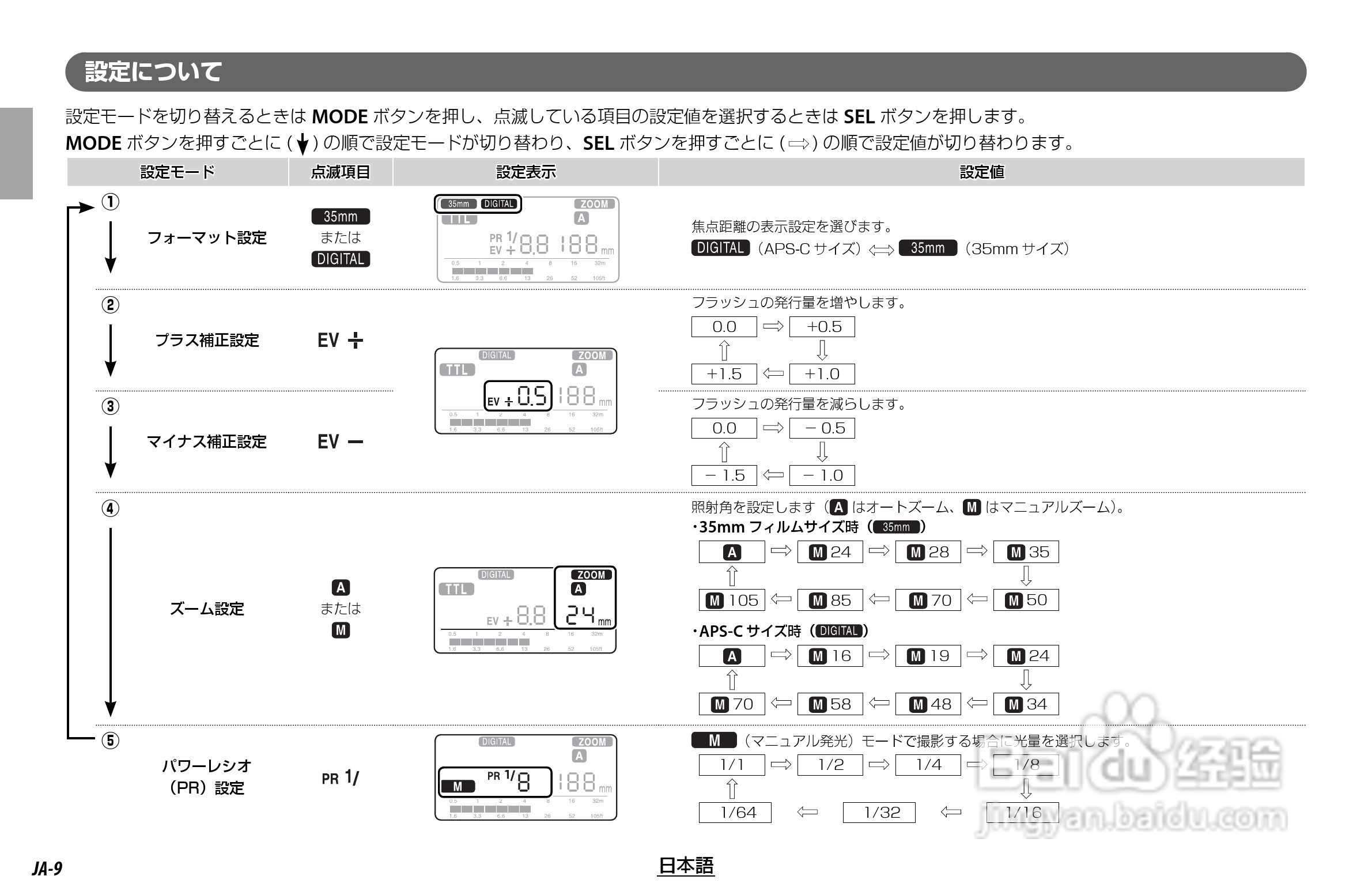
Task: Select the −1.5 compensation value box
Action: point(724,476)
